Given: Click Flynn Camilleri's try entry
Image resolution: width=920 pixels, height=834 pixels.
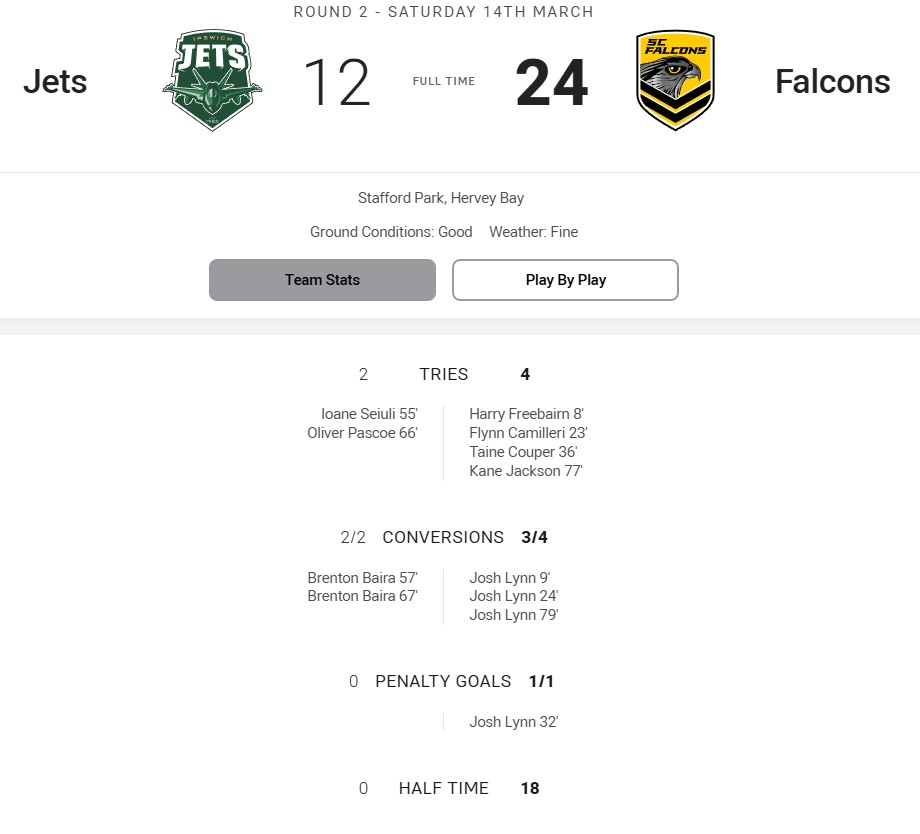Looking at the screenshot, I should tap(528, 433).
